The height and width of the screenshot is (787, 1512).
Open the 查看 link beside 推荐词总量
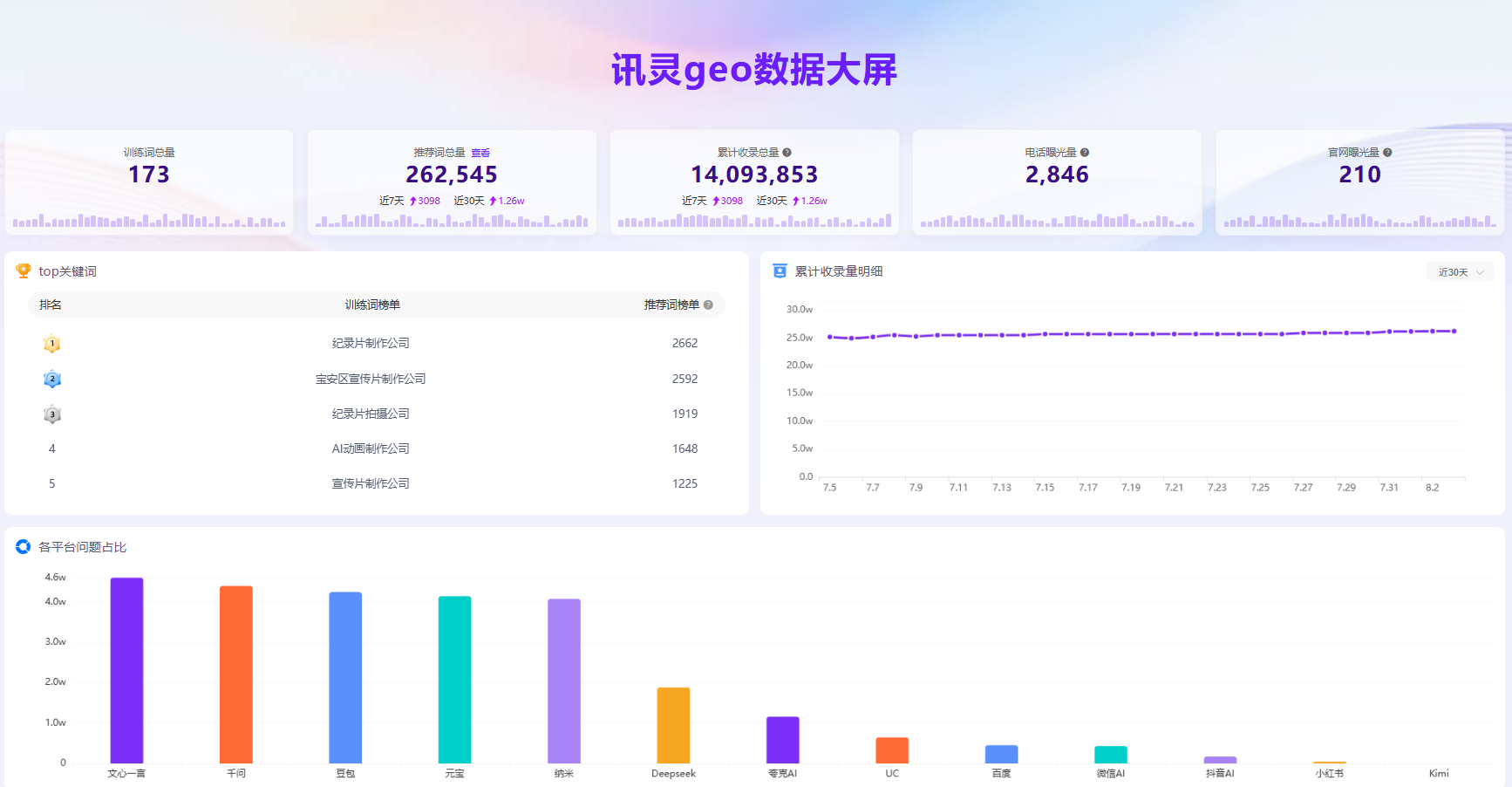click(x=480, y=153)
